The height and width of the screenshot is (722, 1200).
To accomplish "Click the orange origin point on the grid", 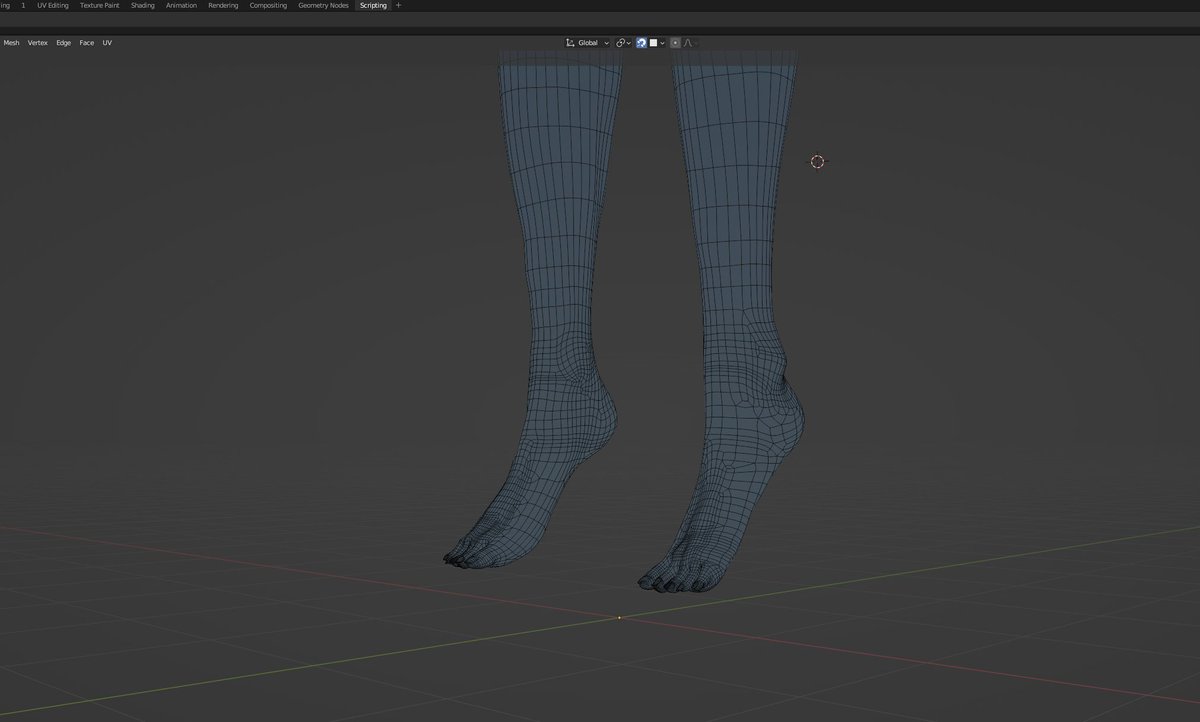I will 619,618.
